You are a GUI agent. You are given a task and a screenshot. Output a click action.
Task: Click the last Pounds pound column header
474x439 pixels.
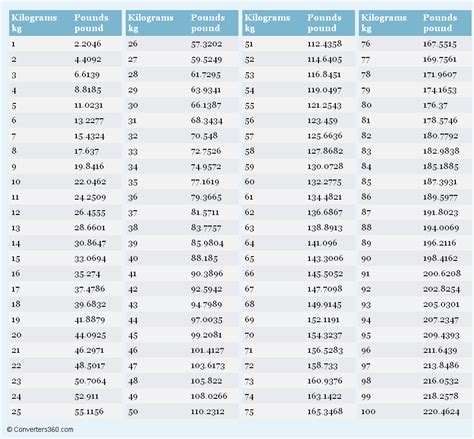coord(440,23)
